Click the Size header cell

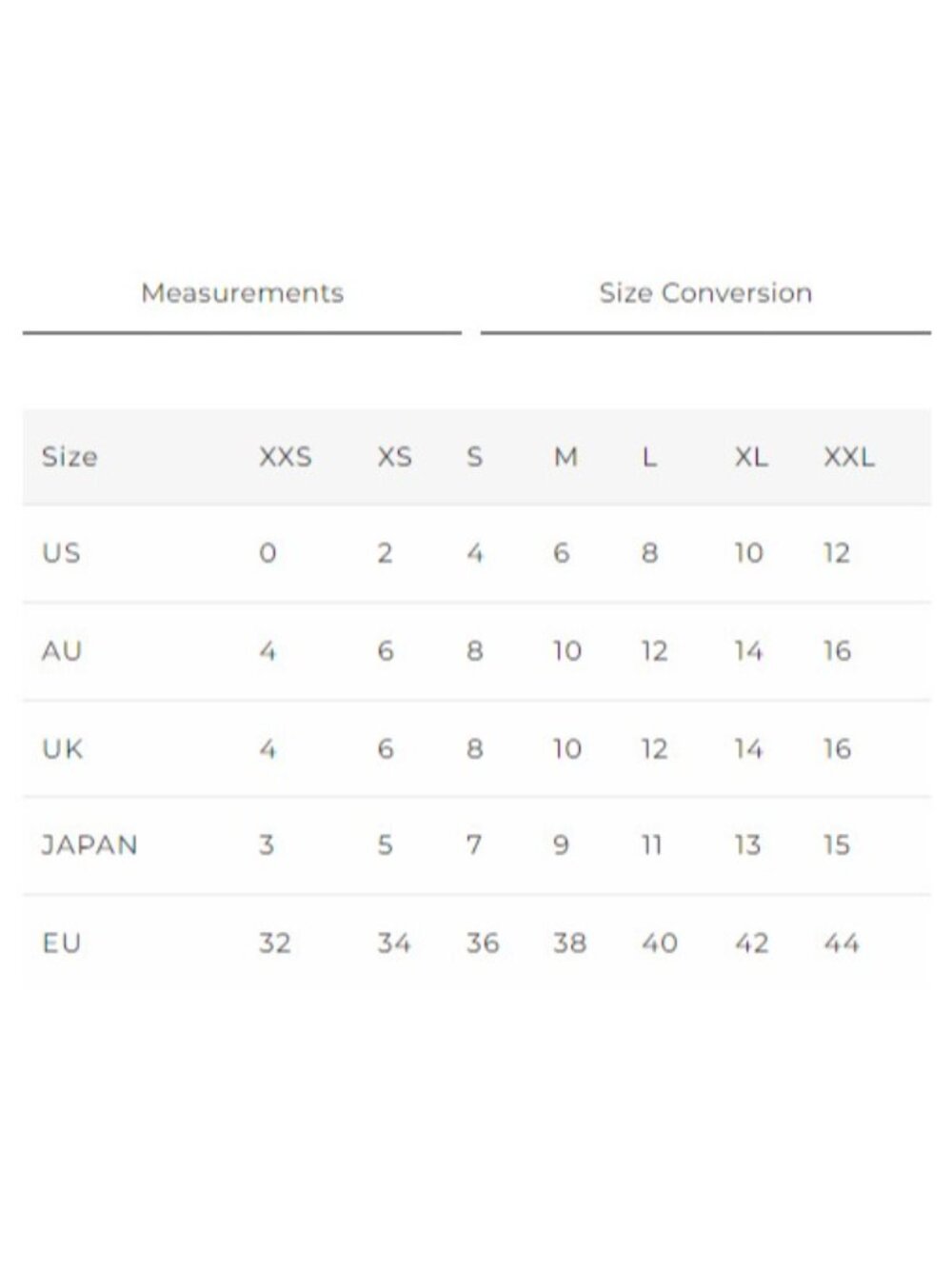click(69, 457)
